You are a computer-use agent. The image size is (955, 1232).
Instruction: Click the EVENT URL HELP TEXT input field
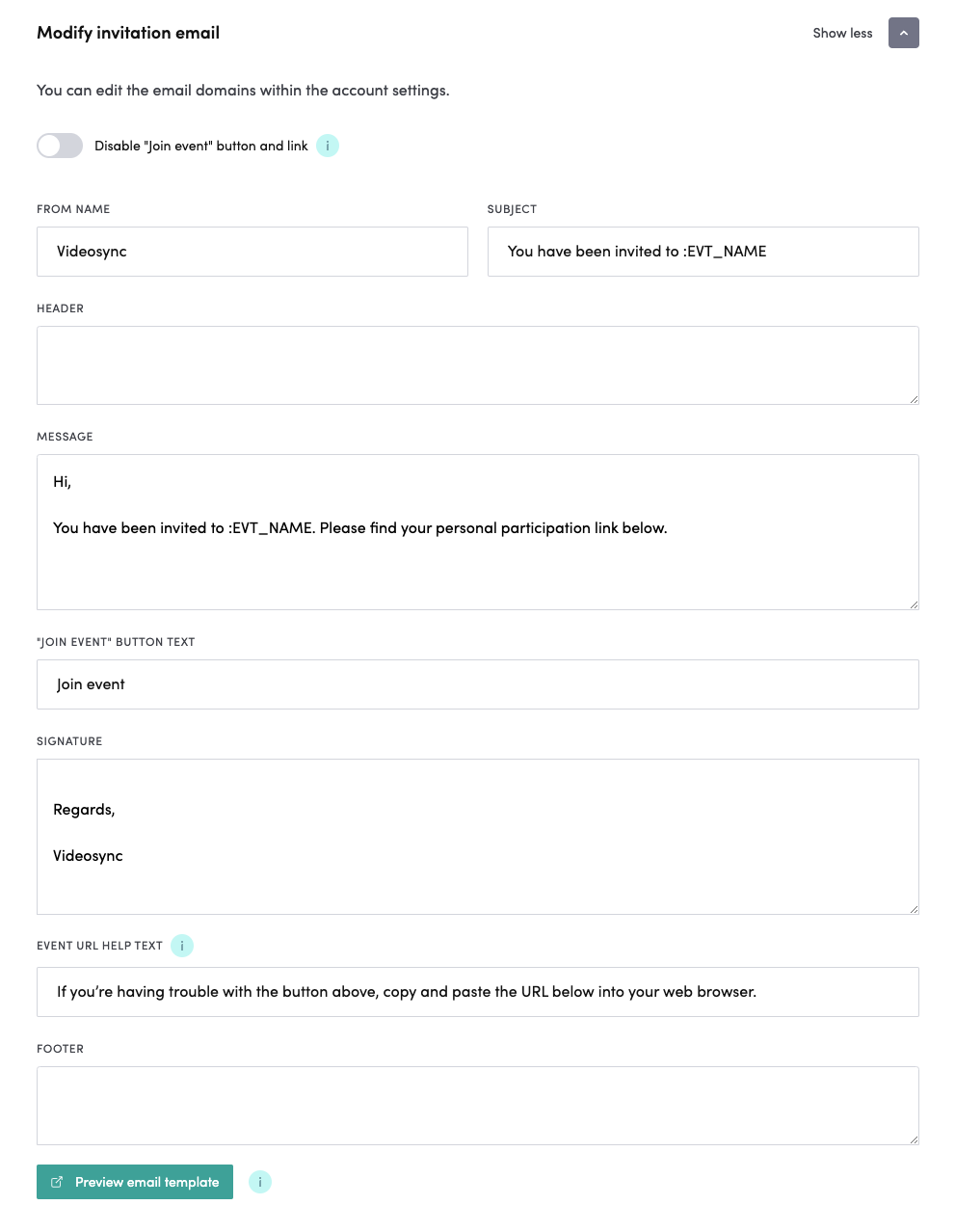[x=478, y=991]
